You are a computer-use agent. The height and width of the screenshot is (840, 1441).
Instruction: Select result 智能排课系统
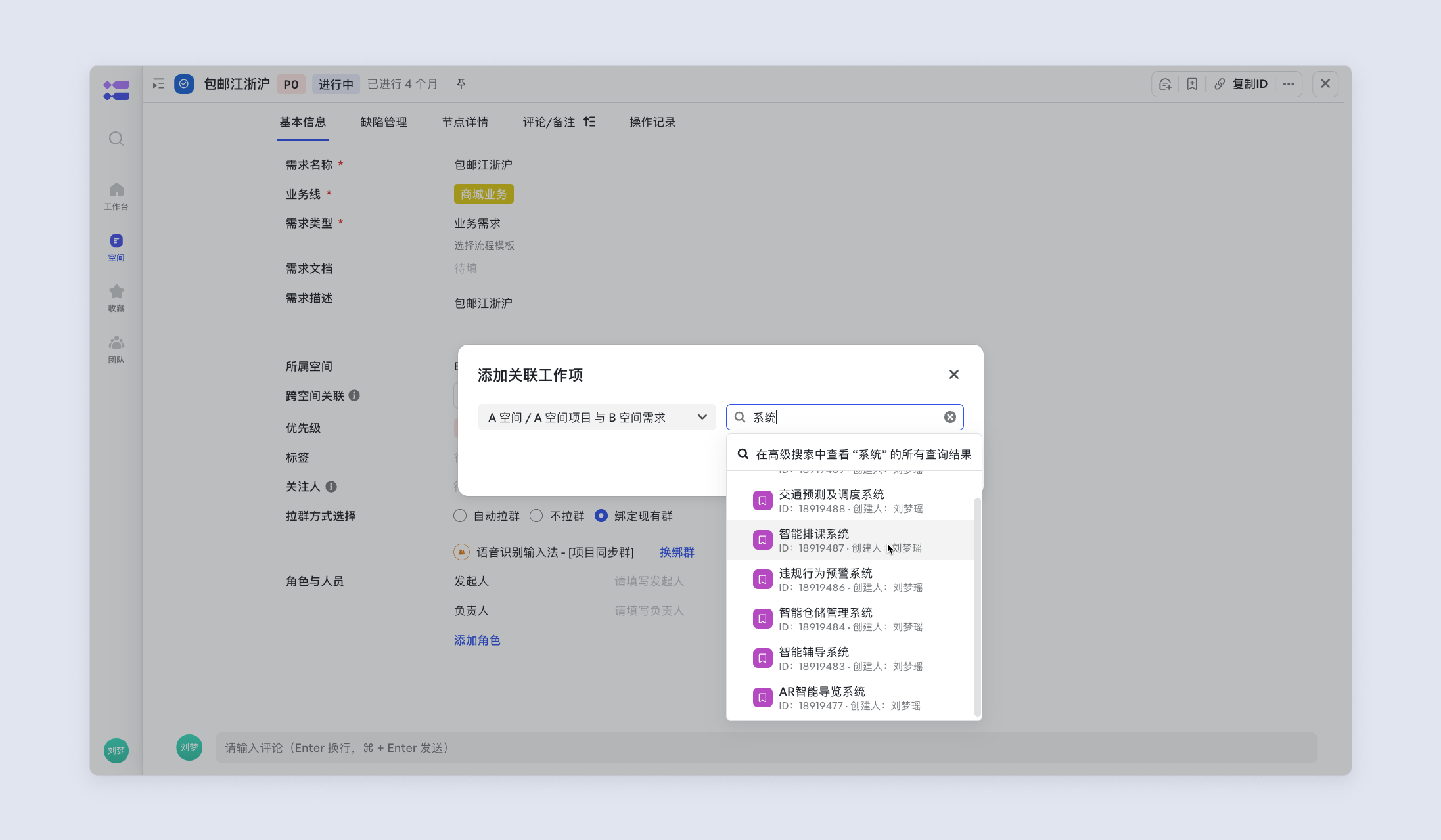(850, 540)
